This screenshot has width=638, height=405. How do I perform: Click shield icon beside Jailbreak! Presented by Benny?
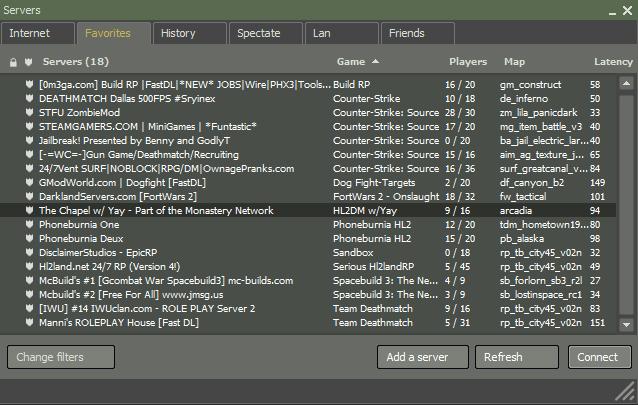(x=29, y=140)
